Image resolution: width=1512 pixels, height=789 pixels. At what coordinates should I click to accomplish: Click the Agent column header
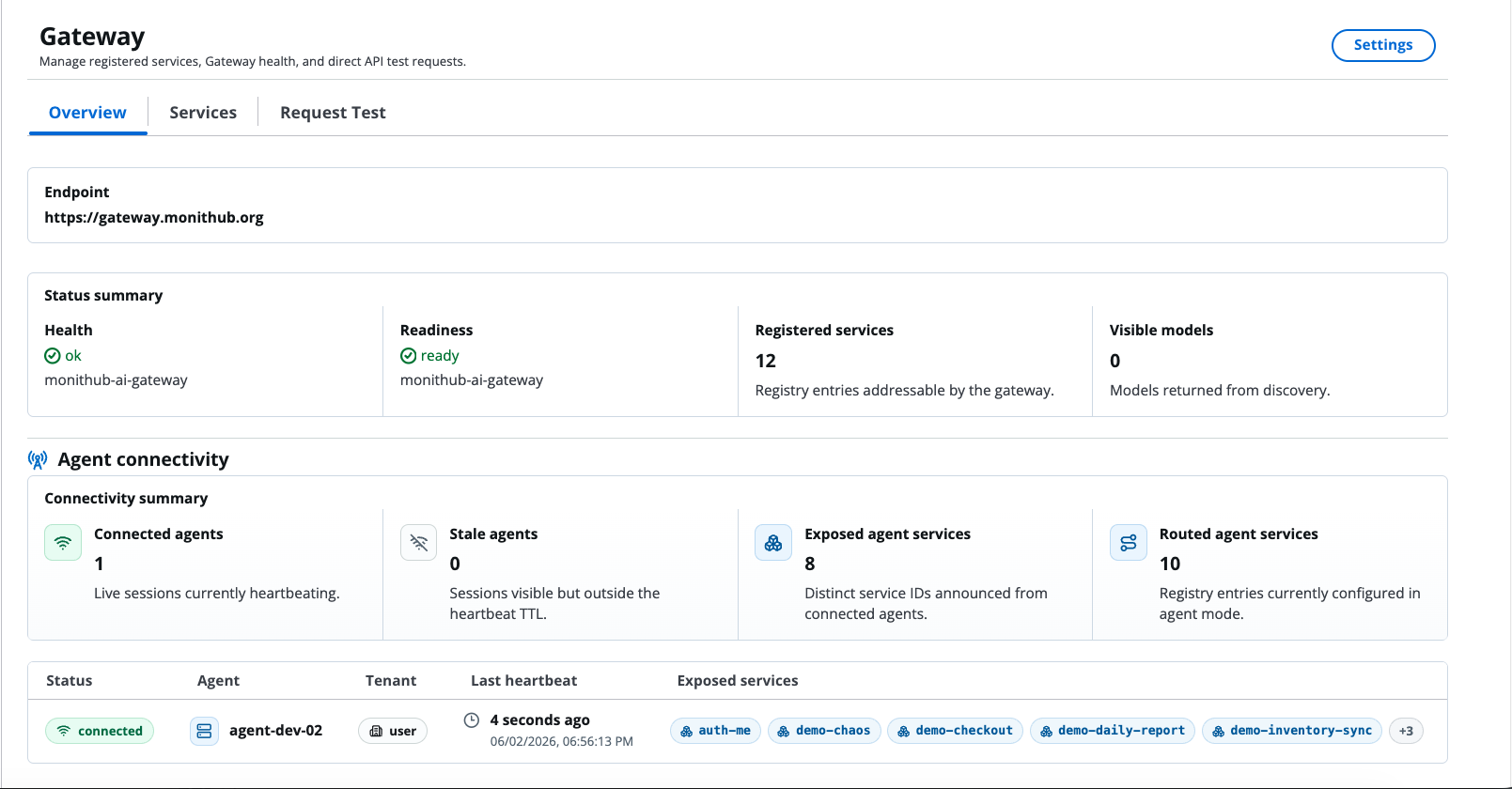click(x=218, y=681)
